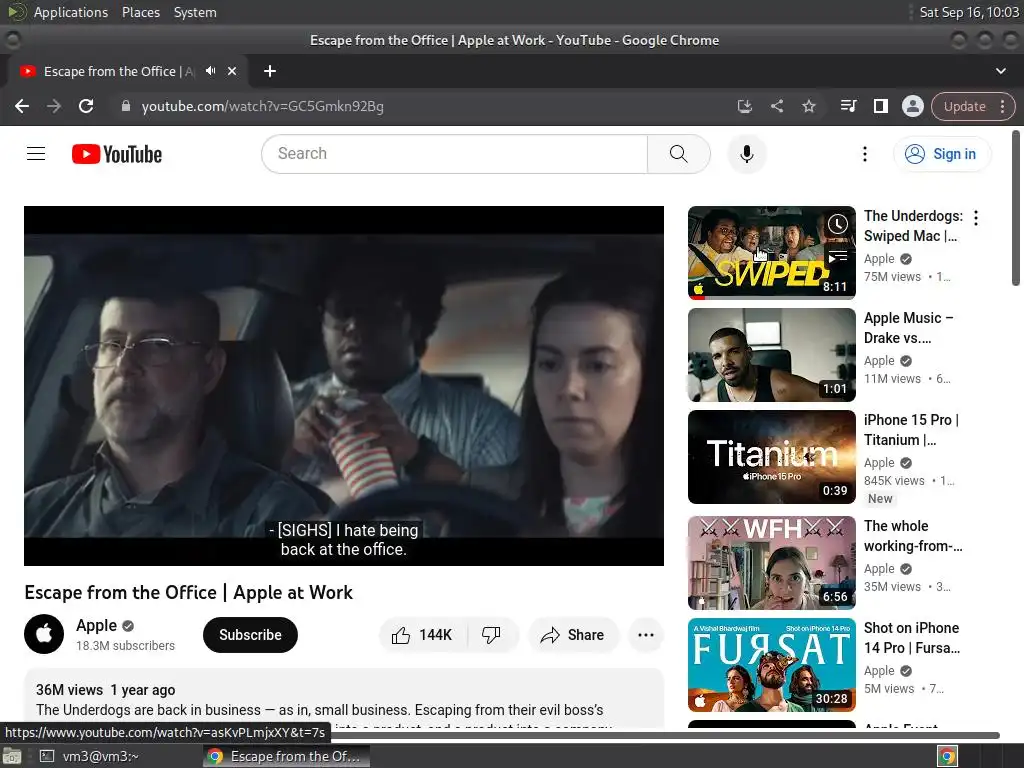This screenshot has width=1024, height=768.
Task: Select Escape from the Of... taskbar window
Action: click(286, 756)
